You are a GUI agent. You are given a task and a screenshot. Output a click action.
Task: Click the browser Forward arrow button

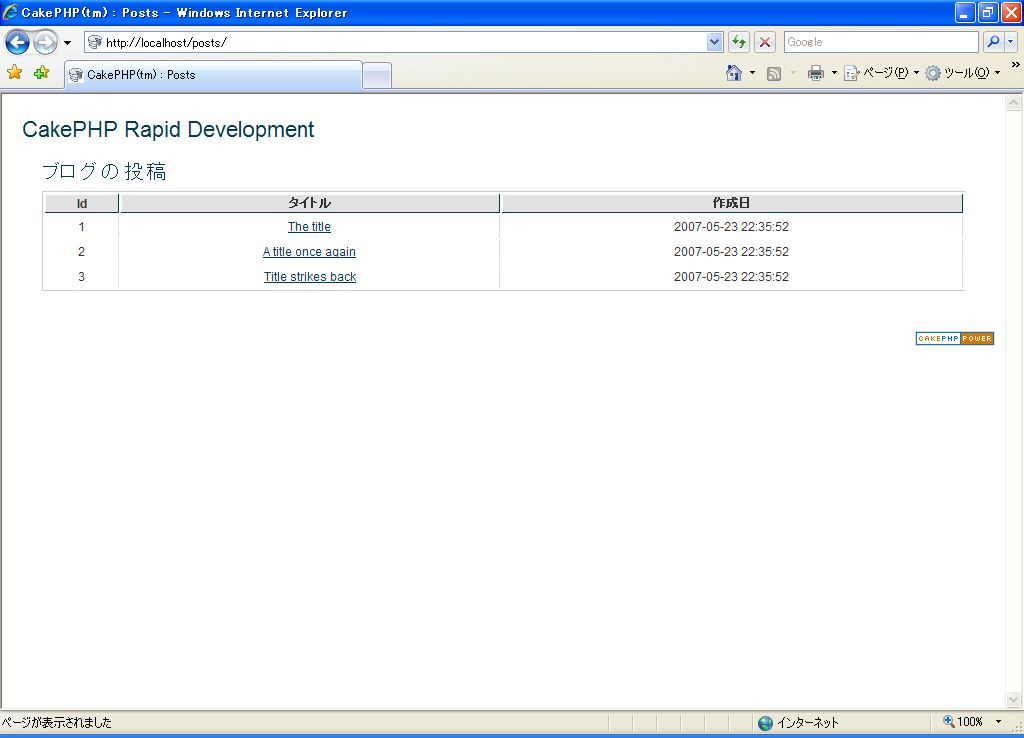[45, 42]
